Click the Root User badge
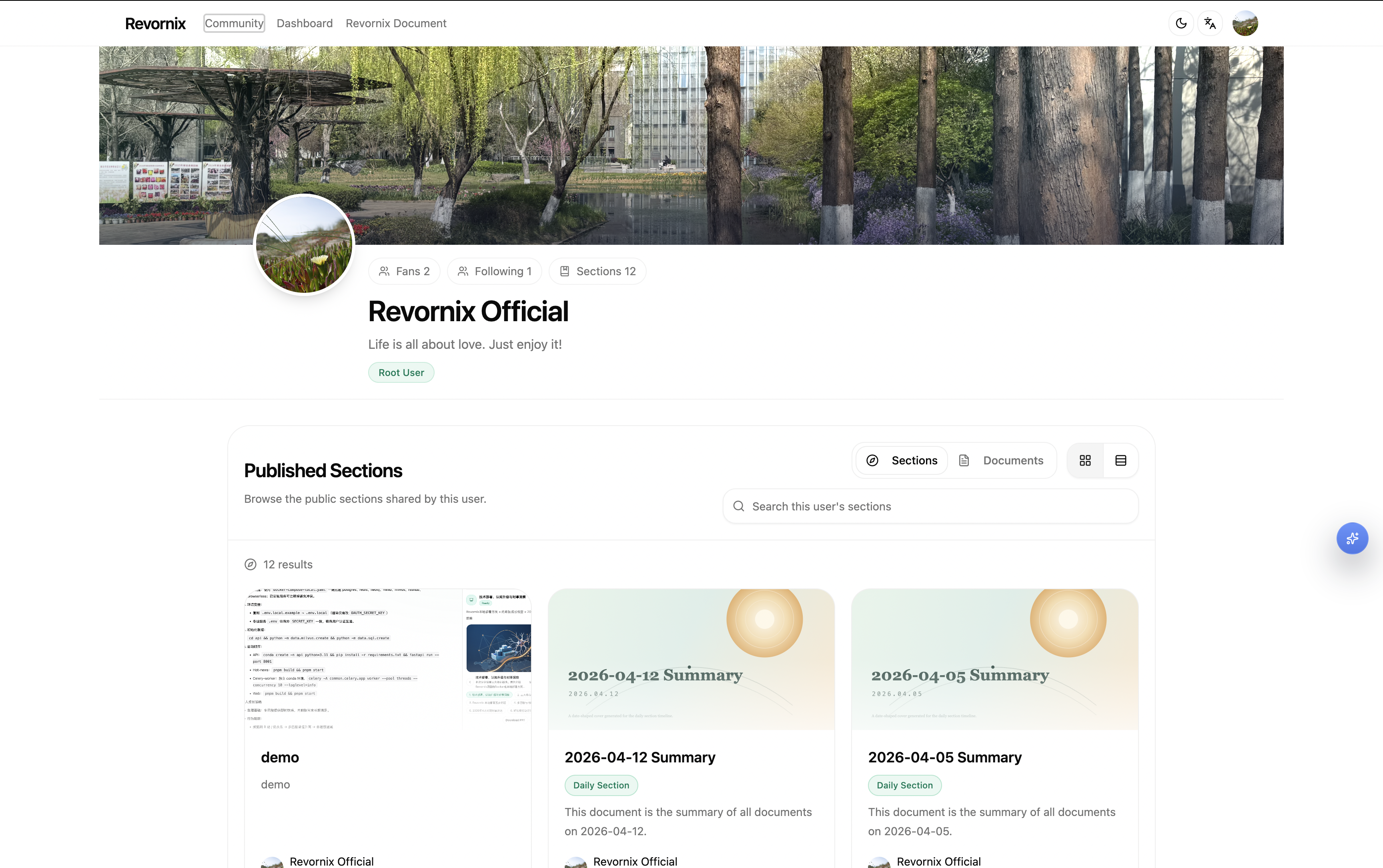This screenshot has height=868, width=1383. (x=401, y=372)
